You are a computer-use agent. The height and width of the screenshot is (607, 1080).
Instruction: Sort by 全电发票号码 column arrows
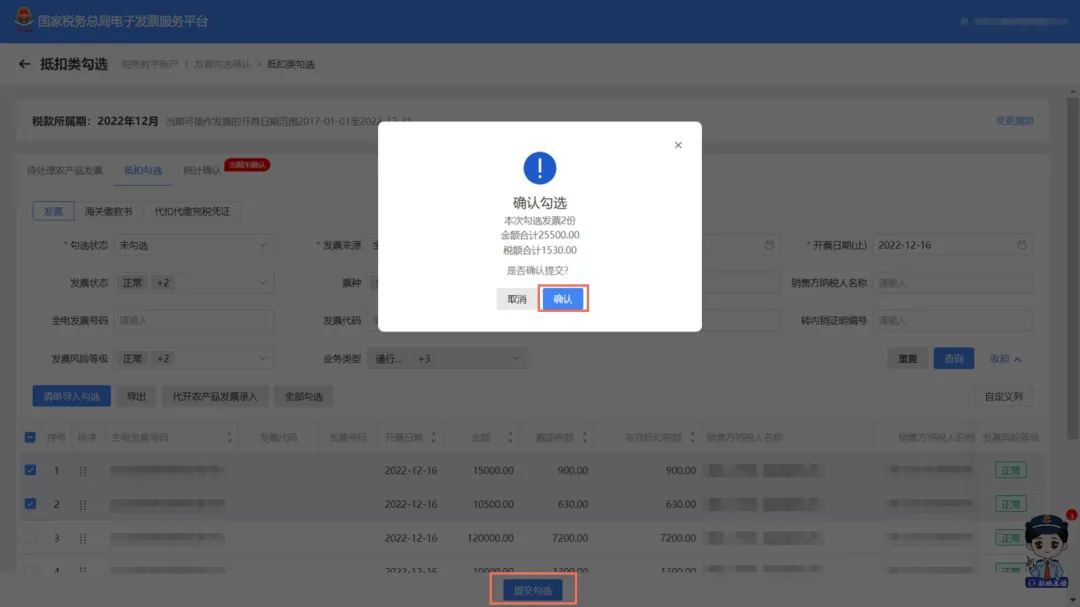click(x=229, y=437)
